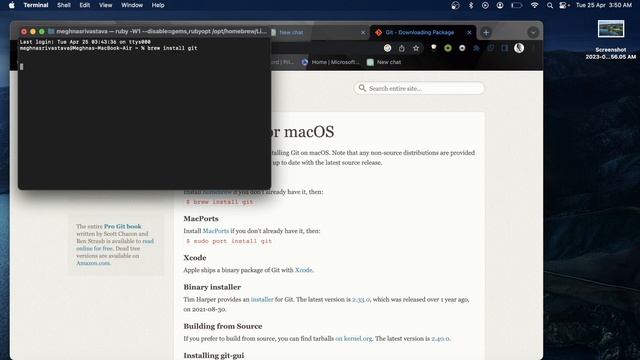Toggle the browser side panel icon
Image resolution: width=640 pixels, height=360 pixels.
(505, 48)
